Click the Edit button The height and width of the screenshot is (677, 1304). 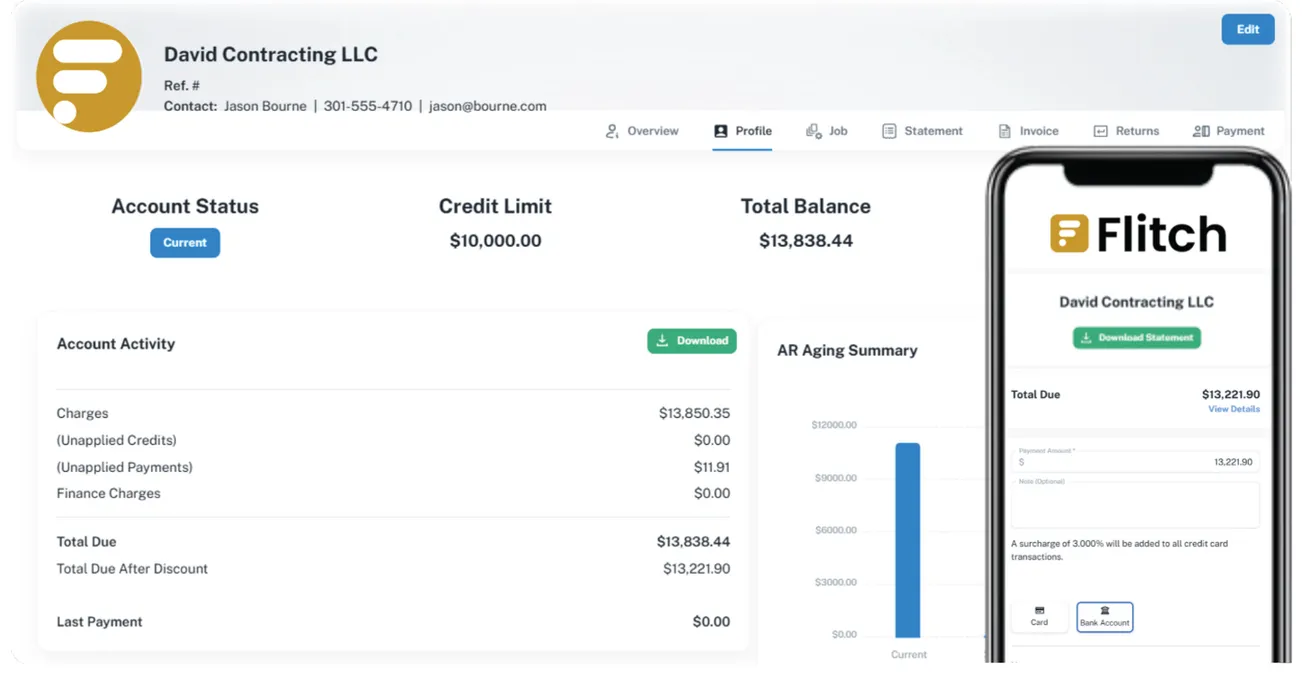[1247, 29]
